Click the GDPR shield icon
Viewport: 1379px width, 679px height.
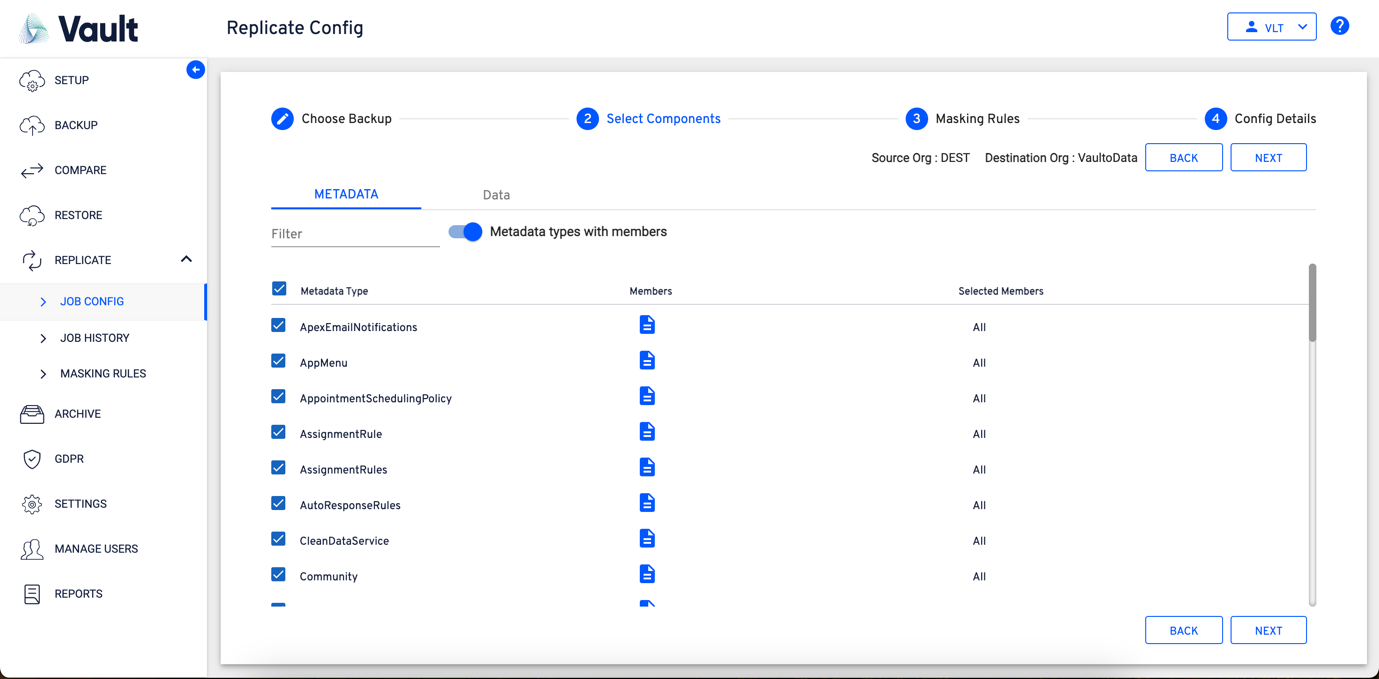tap(32, 459)
